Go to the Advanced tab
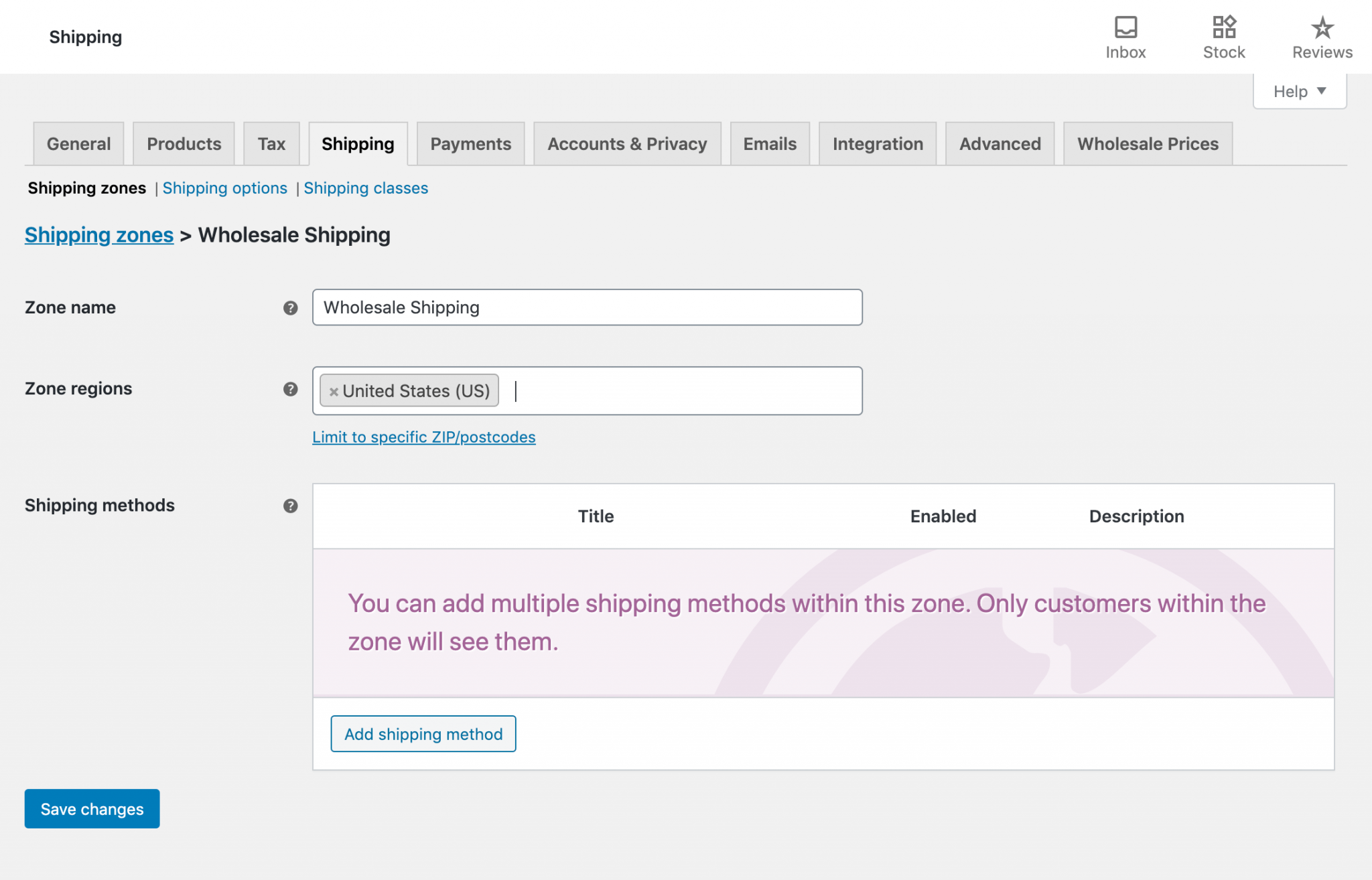The height and width of the screenshot is (880, 1372). pos(1000,144)
